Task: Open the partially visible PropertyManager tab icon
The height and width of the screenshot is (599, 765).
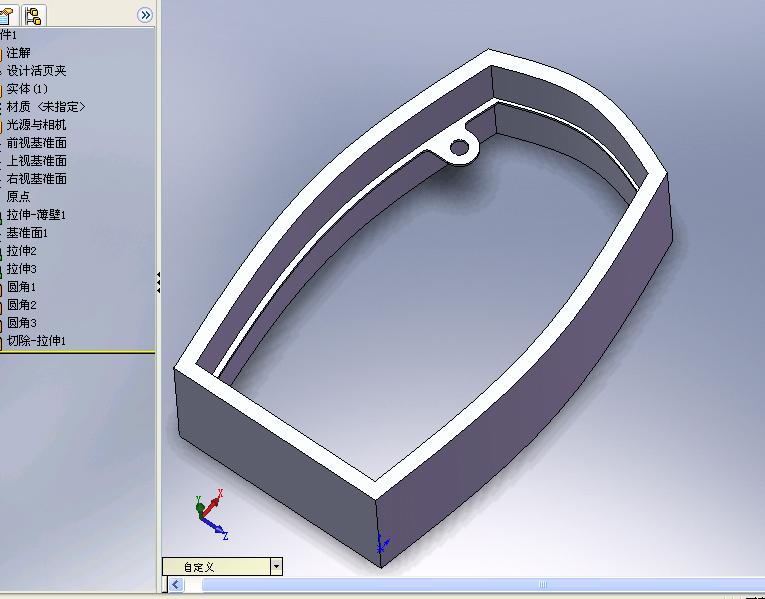Action: 6,16
